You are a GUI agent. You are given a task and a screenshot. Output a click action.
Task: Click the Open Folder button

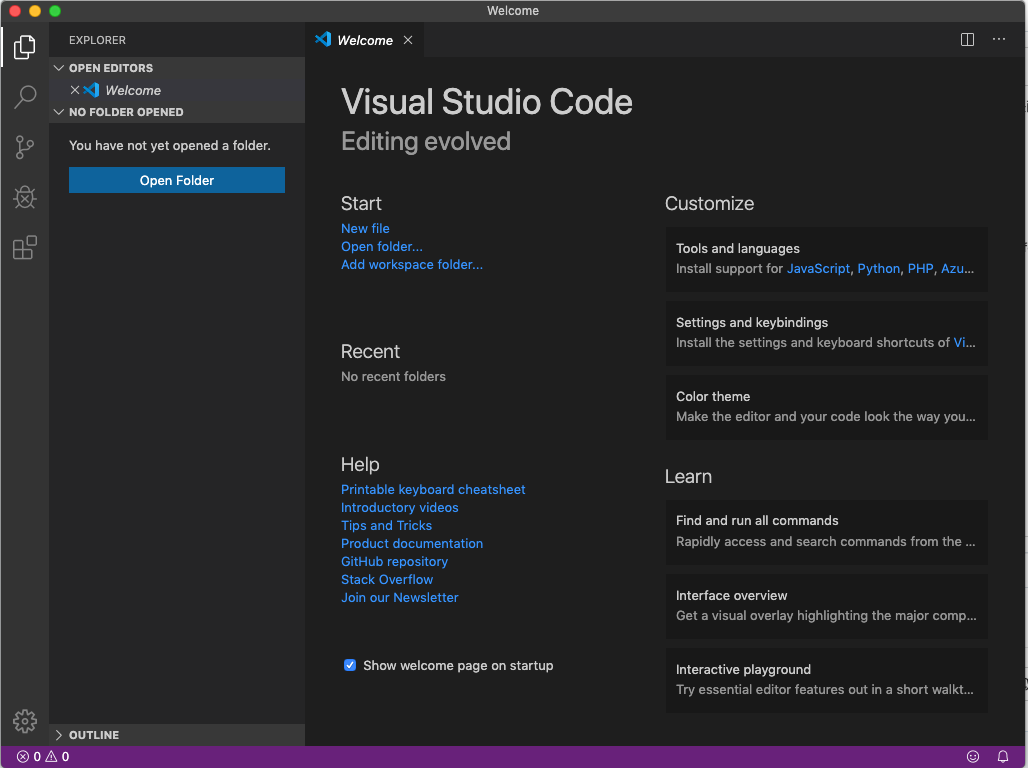click(177, 180)
